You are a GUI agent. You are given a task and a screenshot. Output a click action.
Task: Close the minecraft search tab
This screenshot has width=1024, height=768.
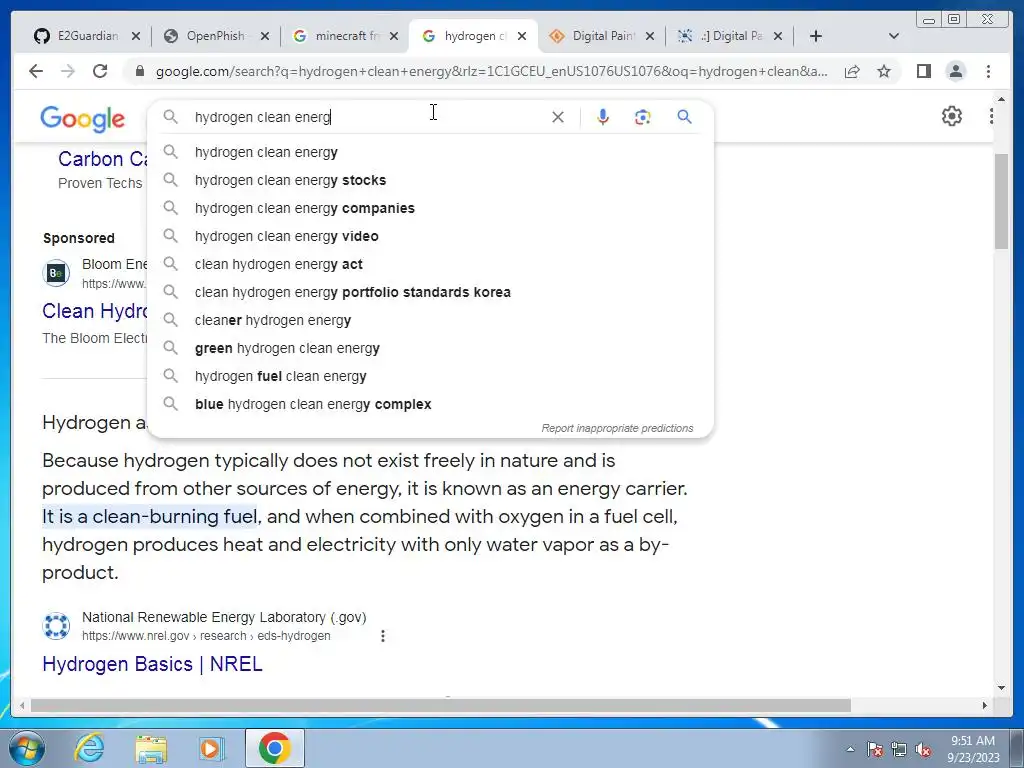pos(394,36)
